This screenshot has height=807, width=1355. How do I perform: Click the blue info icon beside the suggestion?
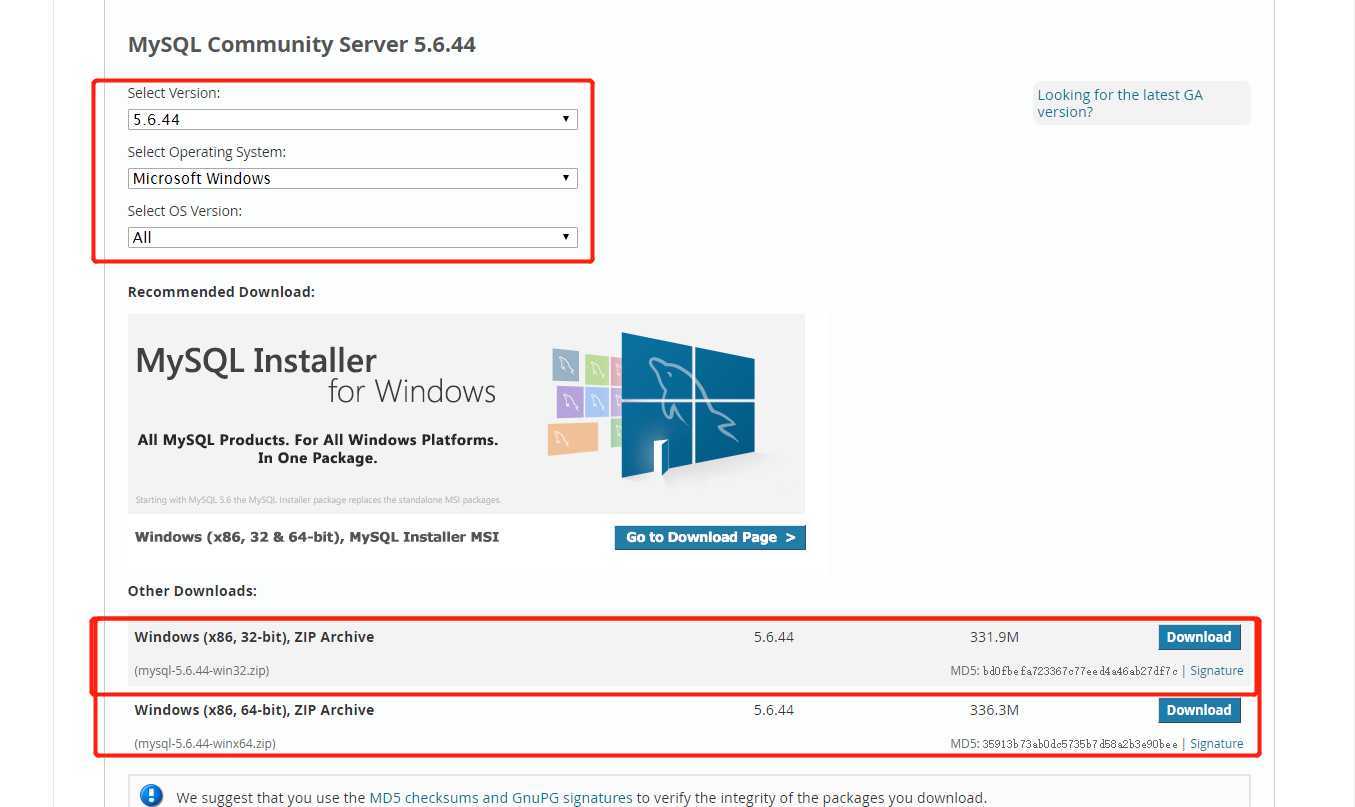[x=151, y=796]
